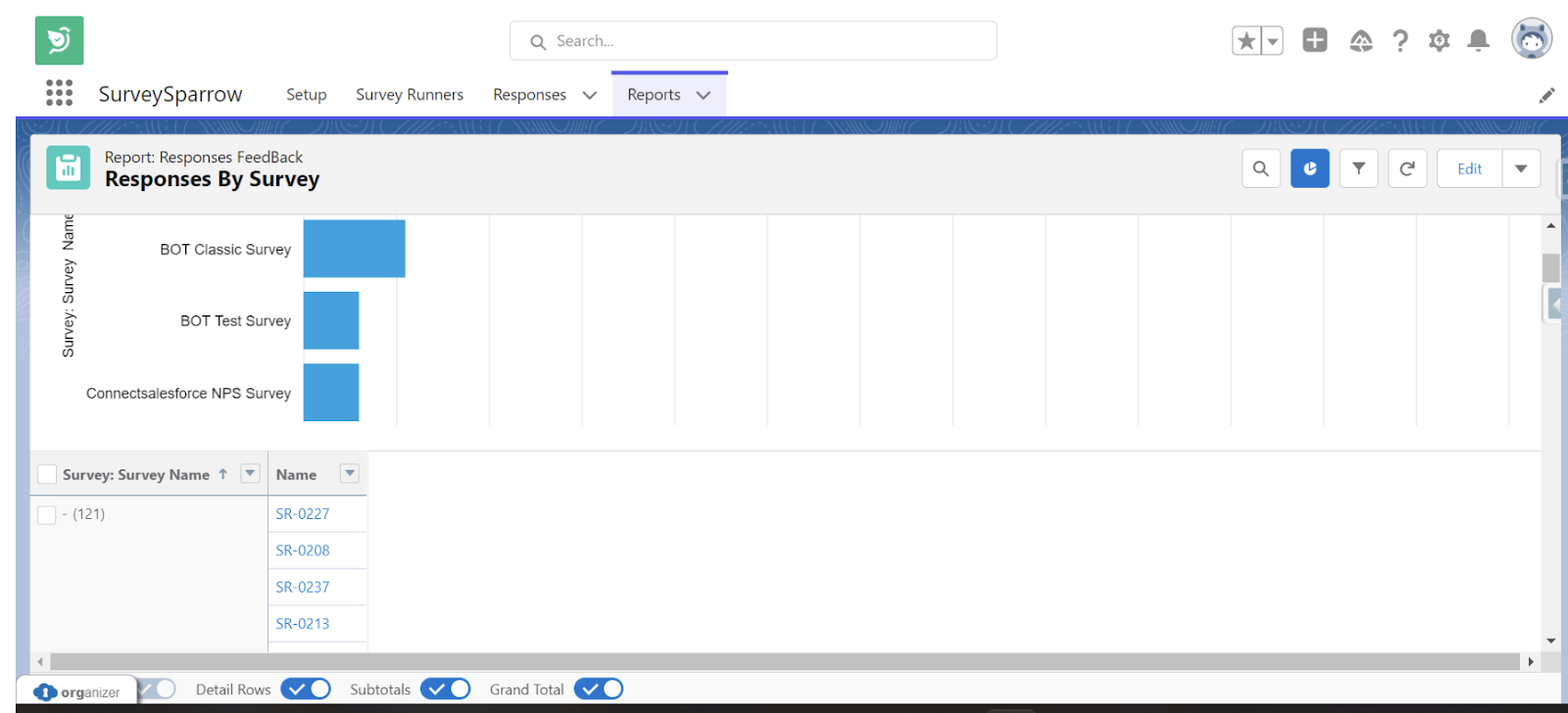Expand the Favorites list dropdown arrow

click(x=1272, y=41)
